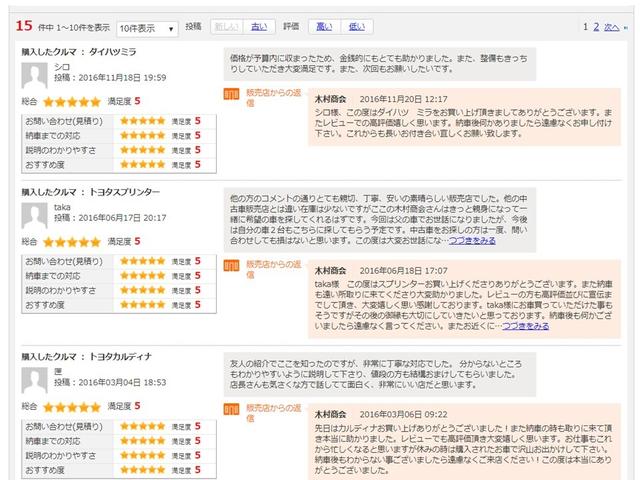The height and width of the screenshot is (480, 640).
Task: Click the reviewer name taka
Action: [62, 207]
